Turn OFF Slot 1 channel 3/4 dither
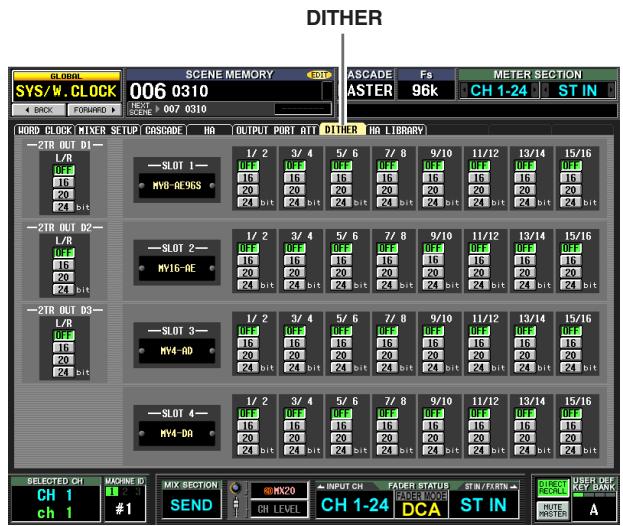This screenshot has width=623, height=526. [x=294, y=166]
